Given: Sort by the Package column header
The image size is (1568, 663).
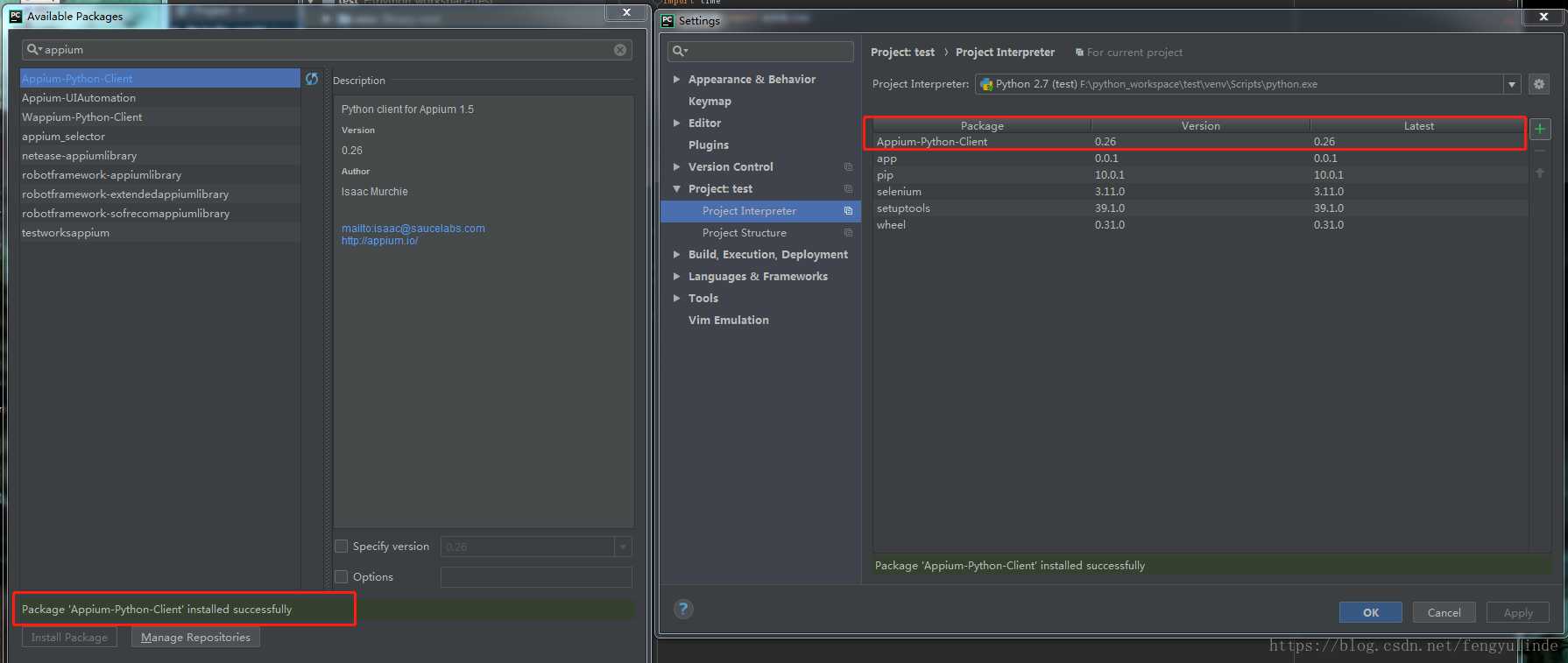Looking at the screenshot, I should pos(982,126).
